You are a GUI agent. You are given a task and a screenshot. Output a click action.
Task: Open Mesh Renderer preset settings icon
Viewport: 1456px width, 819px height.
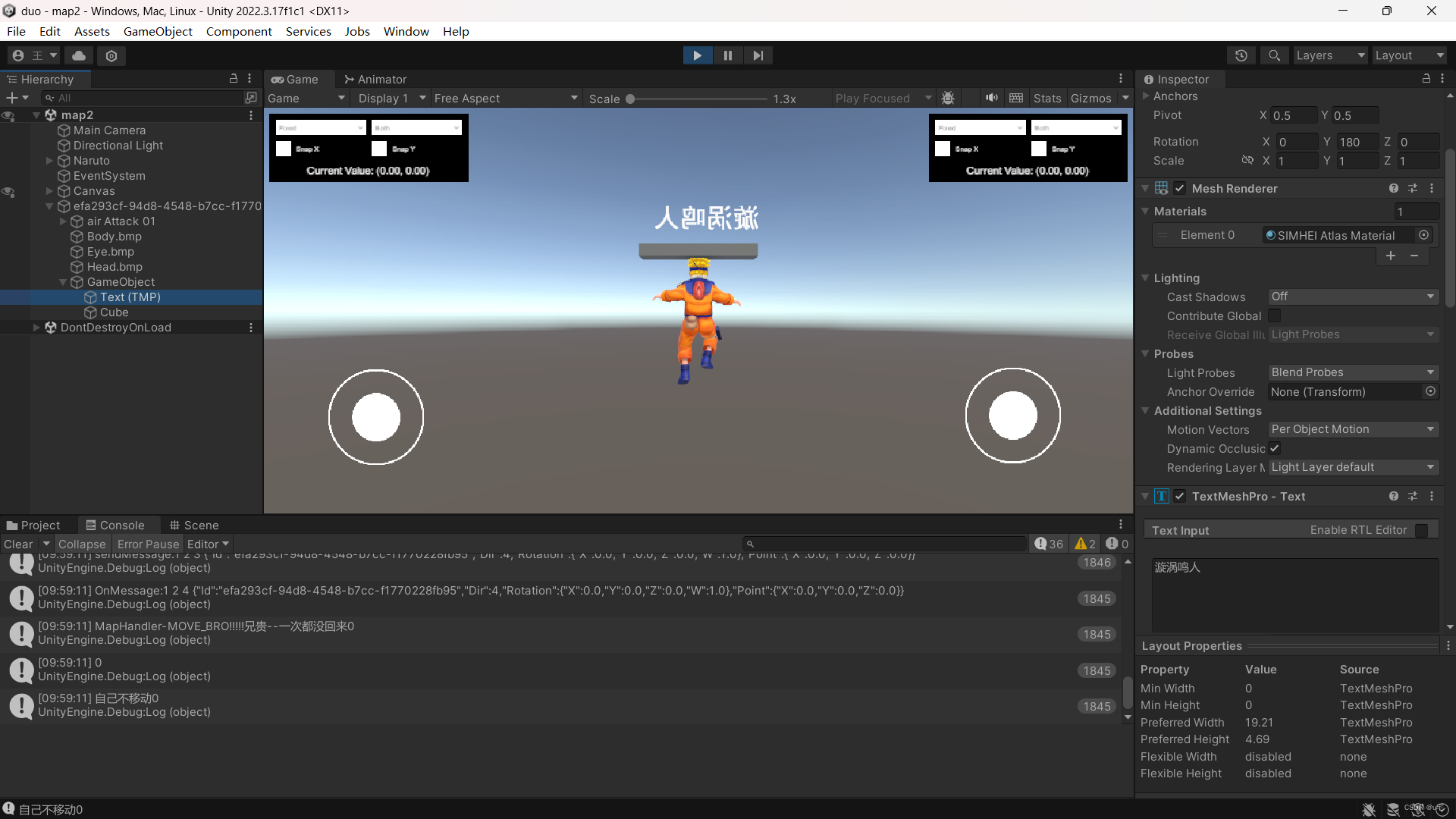tap(1413, 188)
